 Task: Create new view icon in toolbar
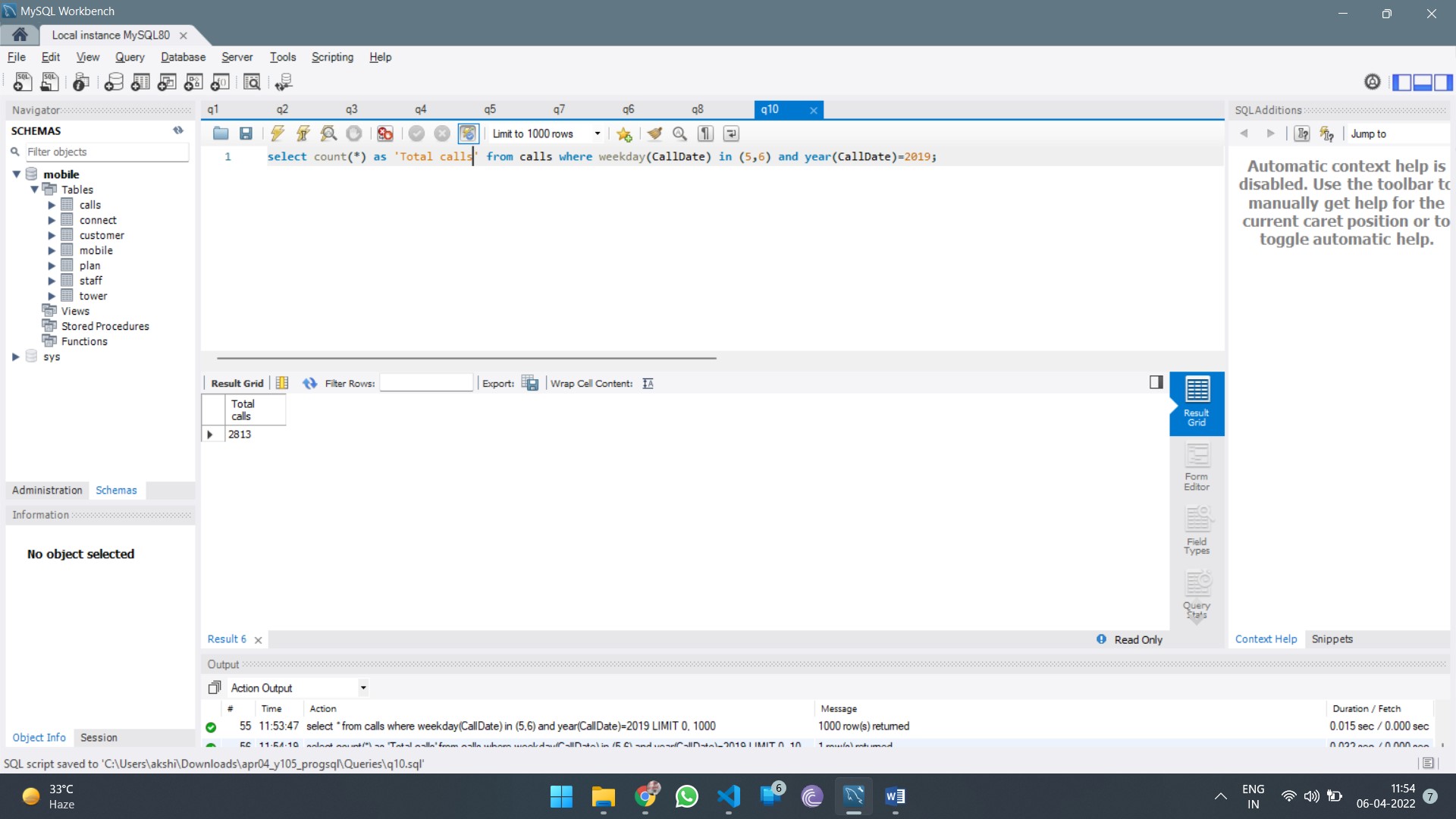(167, 82)
